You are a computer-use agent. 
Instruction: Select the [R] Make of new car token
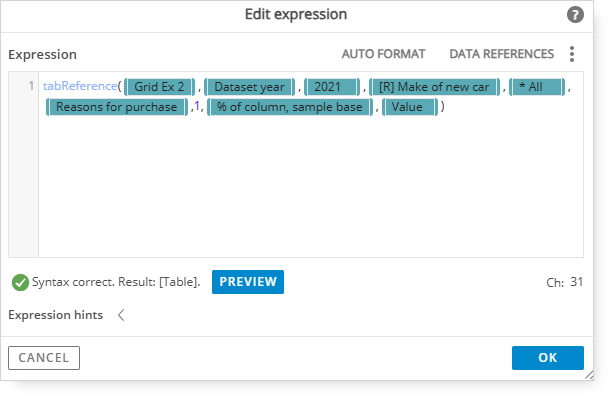434,87
